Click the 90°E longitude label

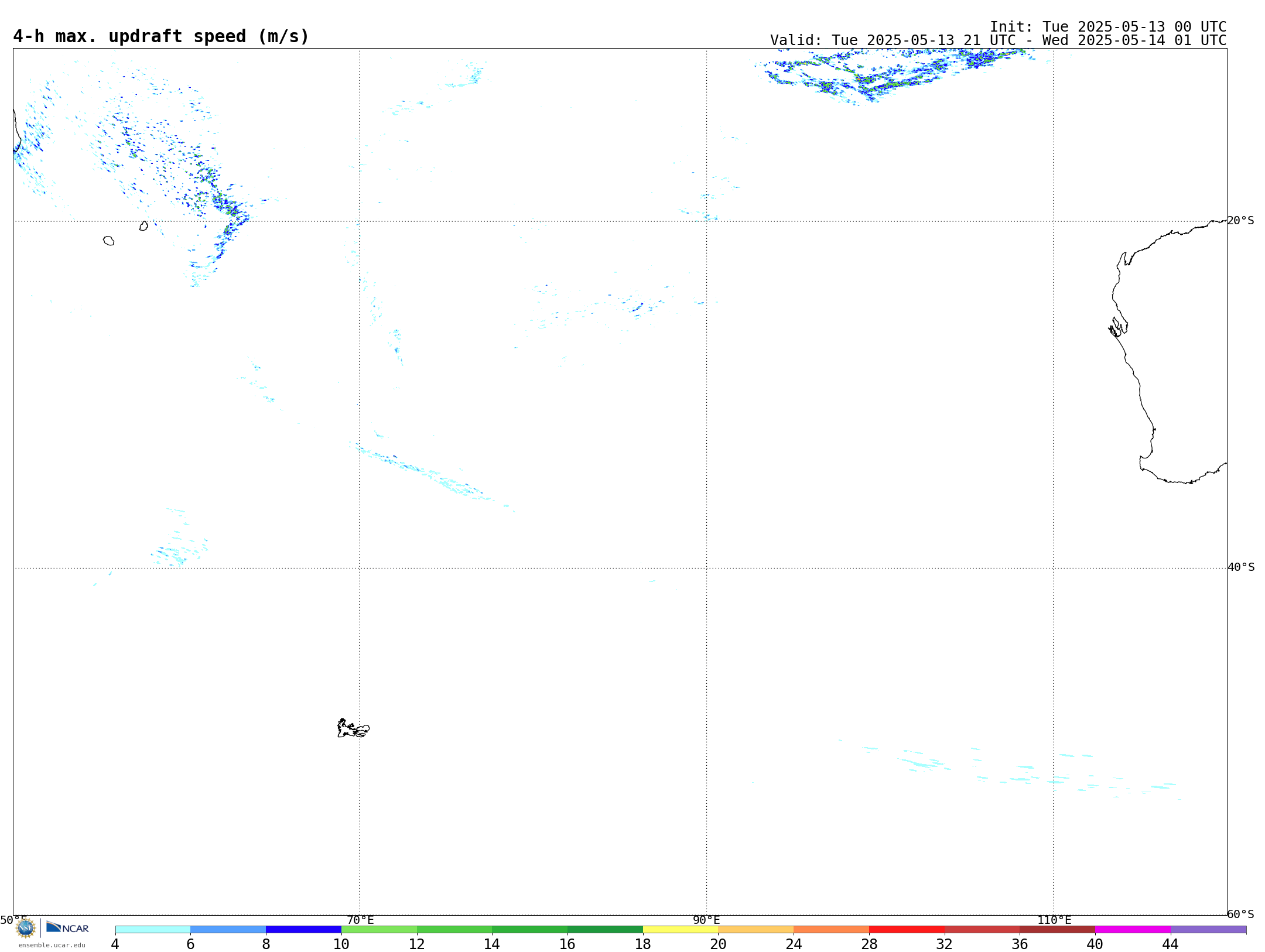pos(706,920)
